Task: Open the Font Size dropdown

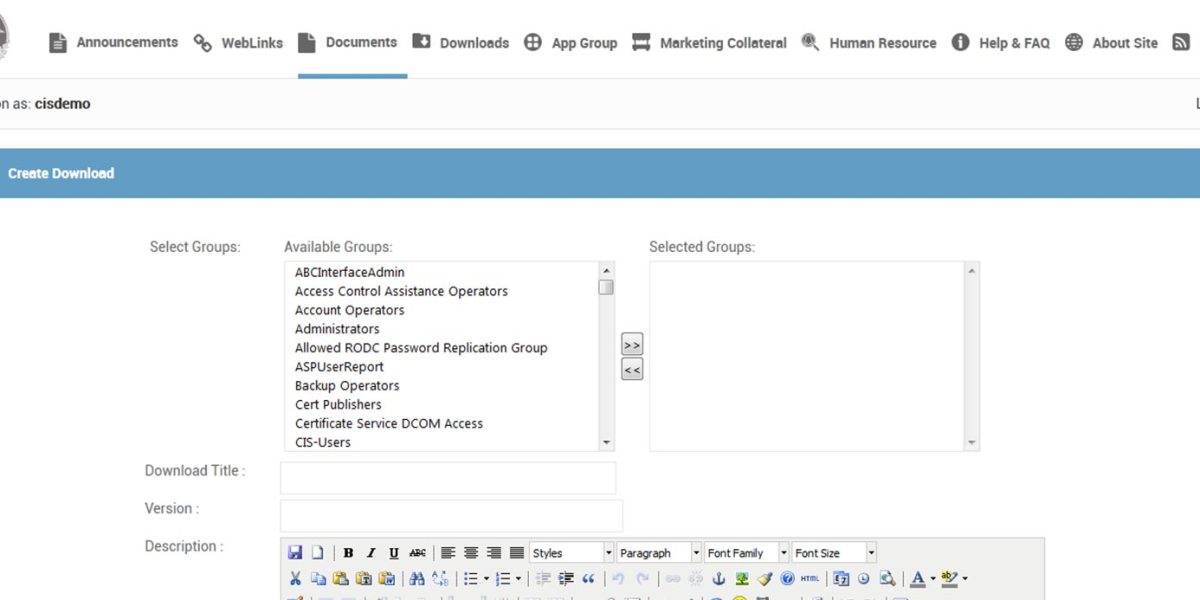Action: [833, 552]
